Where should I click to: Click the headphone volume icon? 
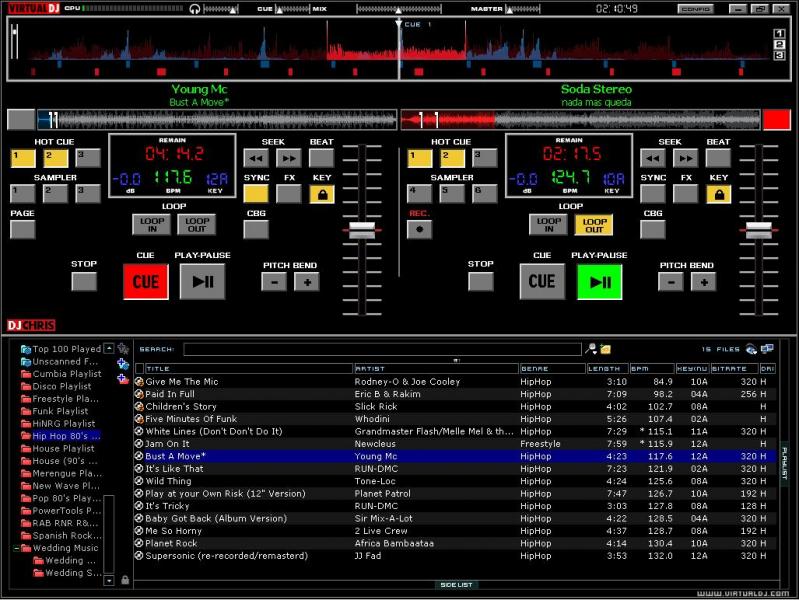point(194,9)
